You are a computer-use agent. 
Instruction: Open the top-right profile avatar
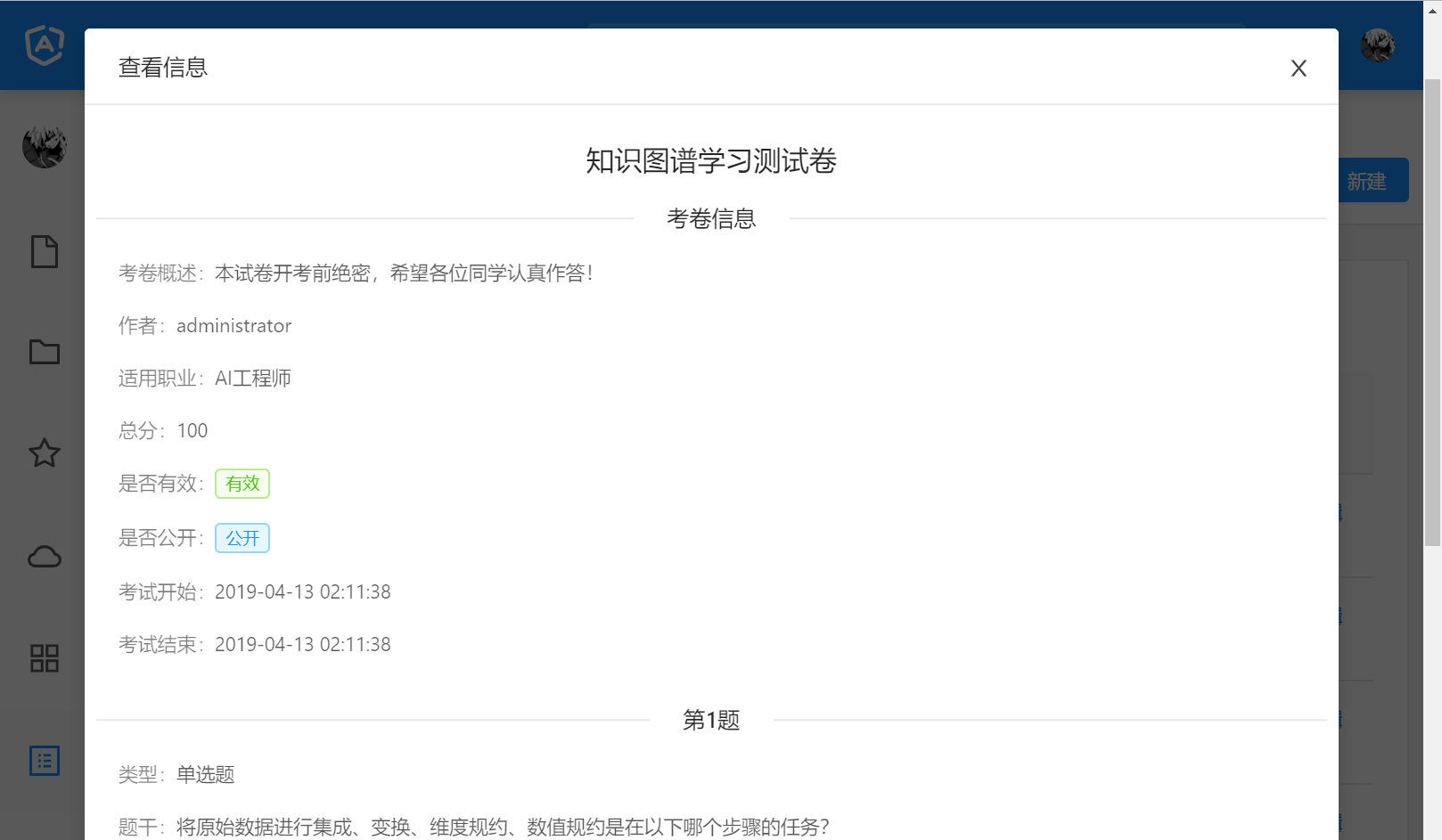pyautogui.click(x=1377, y=45)
